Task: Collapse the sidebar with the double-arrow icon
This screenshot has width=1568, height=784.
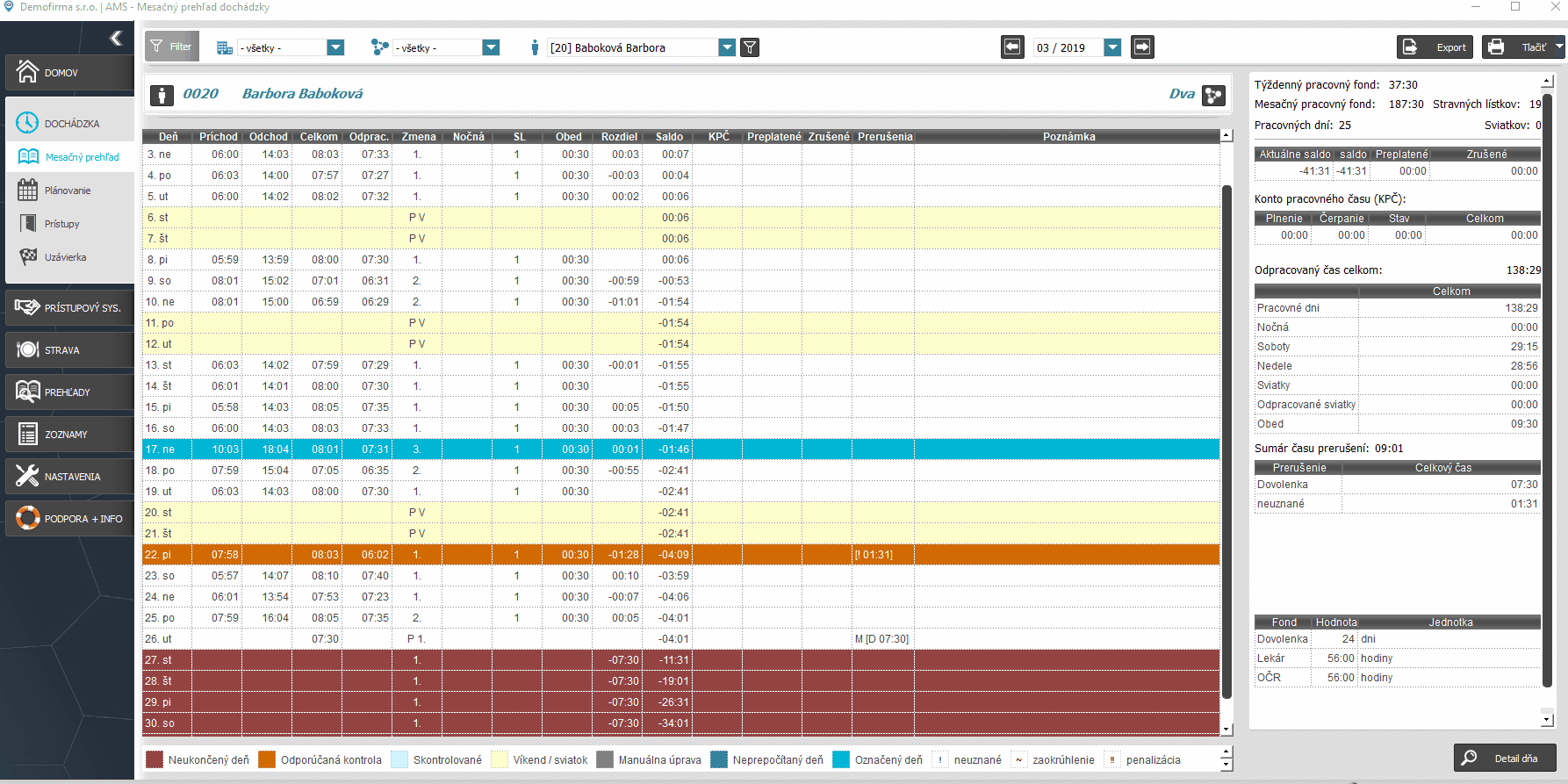Action: pos(115,38)
